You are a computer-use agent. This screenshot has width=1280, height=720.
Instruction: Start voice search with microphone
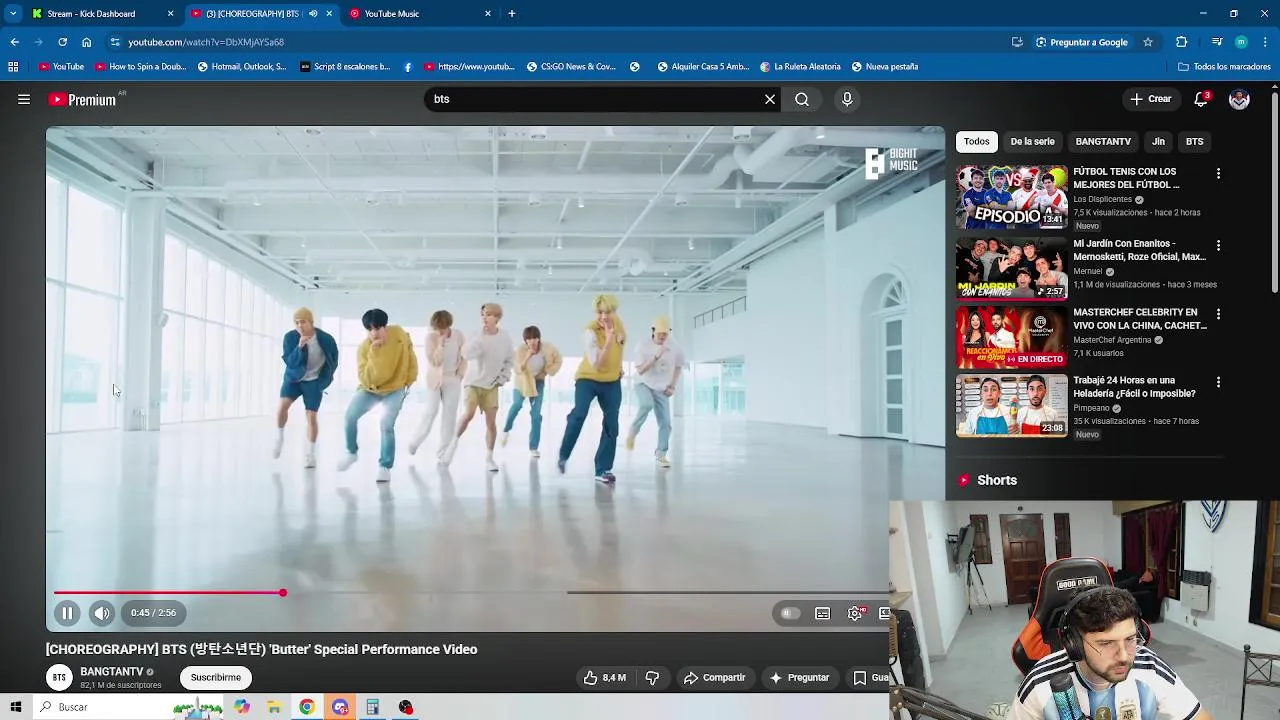(x=847, y=99)
